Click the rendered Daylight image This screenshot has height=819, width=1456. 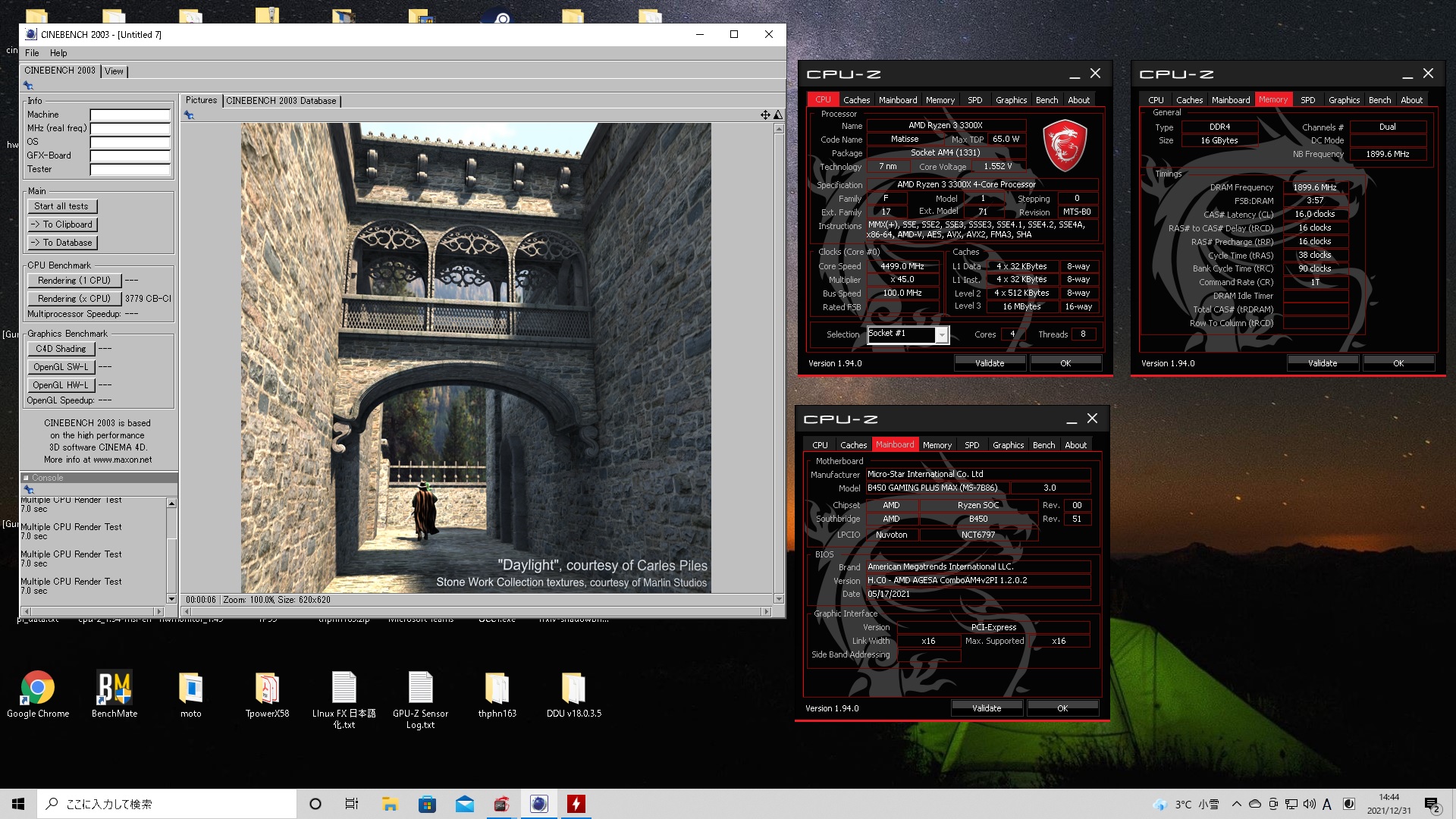click(x=476, y=358)
